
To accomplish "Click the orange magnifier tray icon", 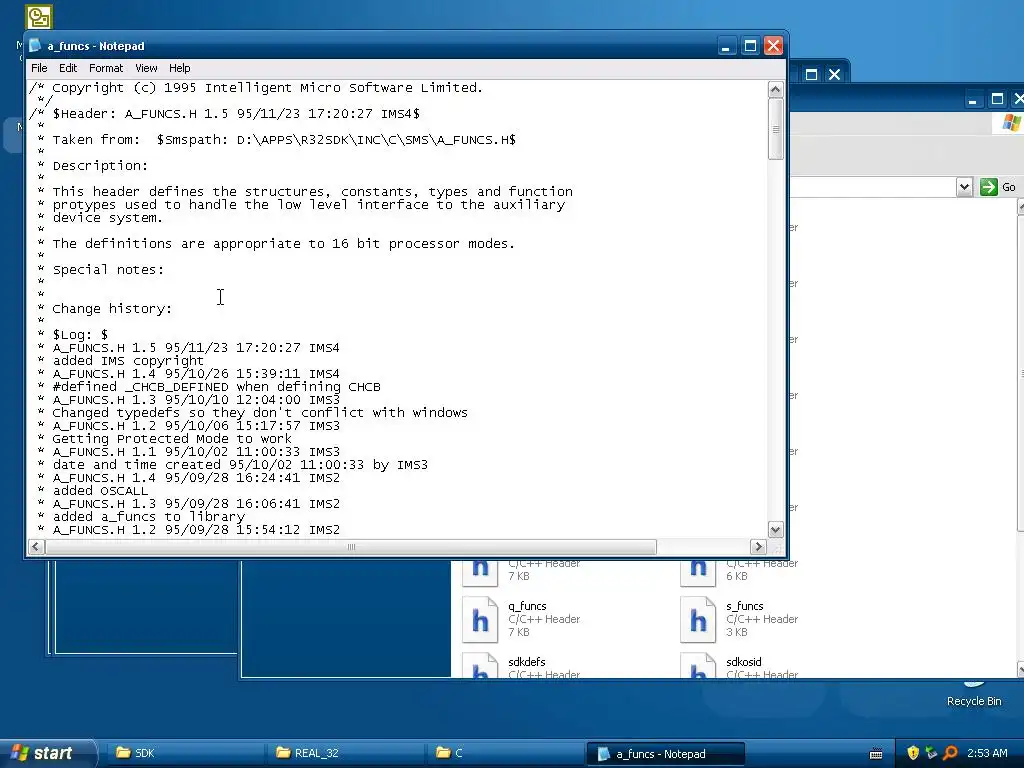I will [950, 753].
